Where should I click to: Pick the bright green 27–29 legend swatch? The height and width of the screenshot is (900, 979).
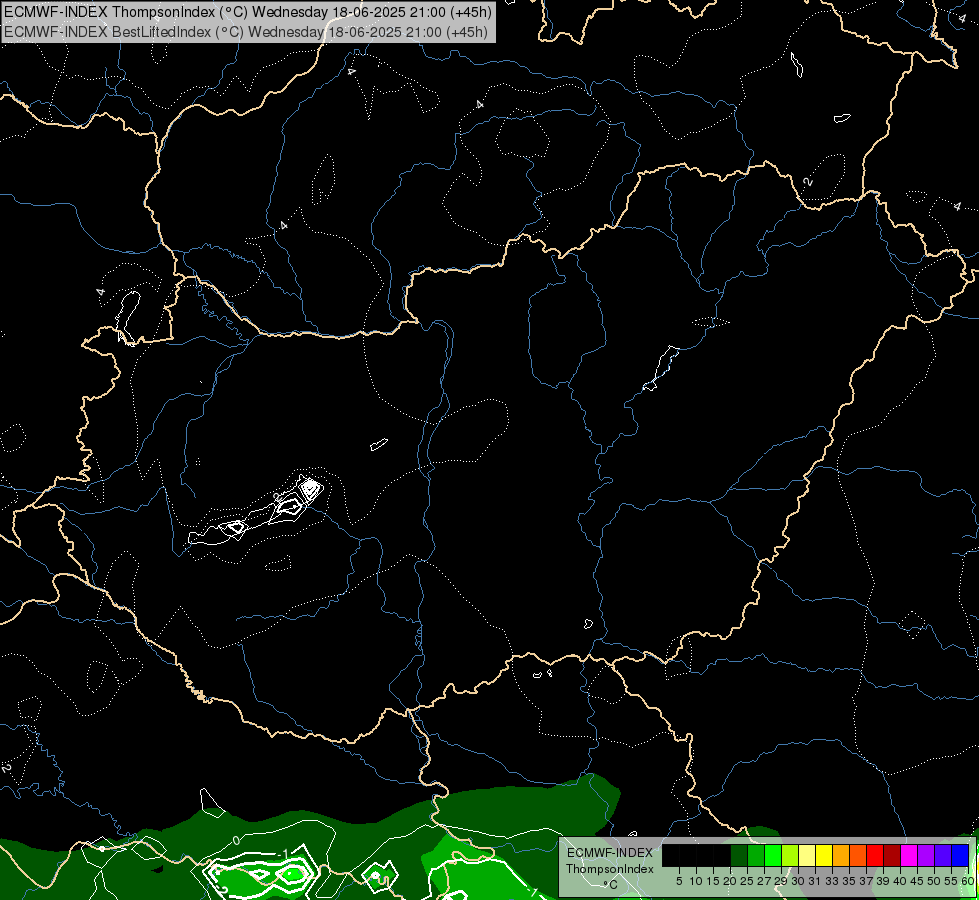tap(773, 855)
